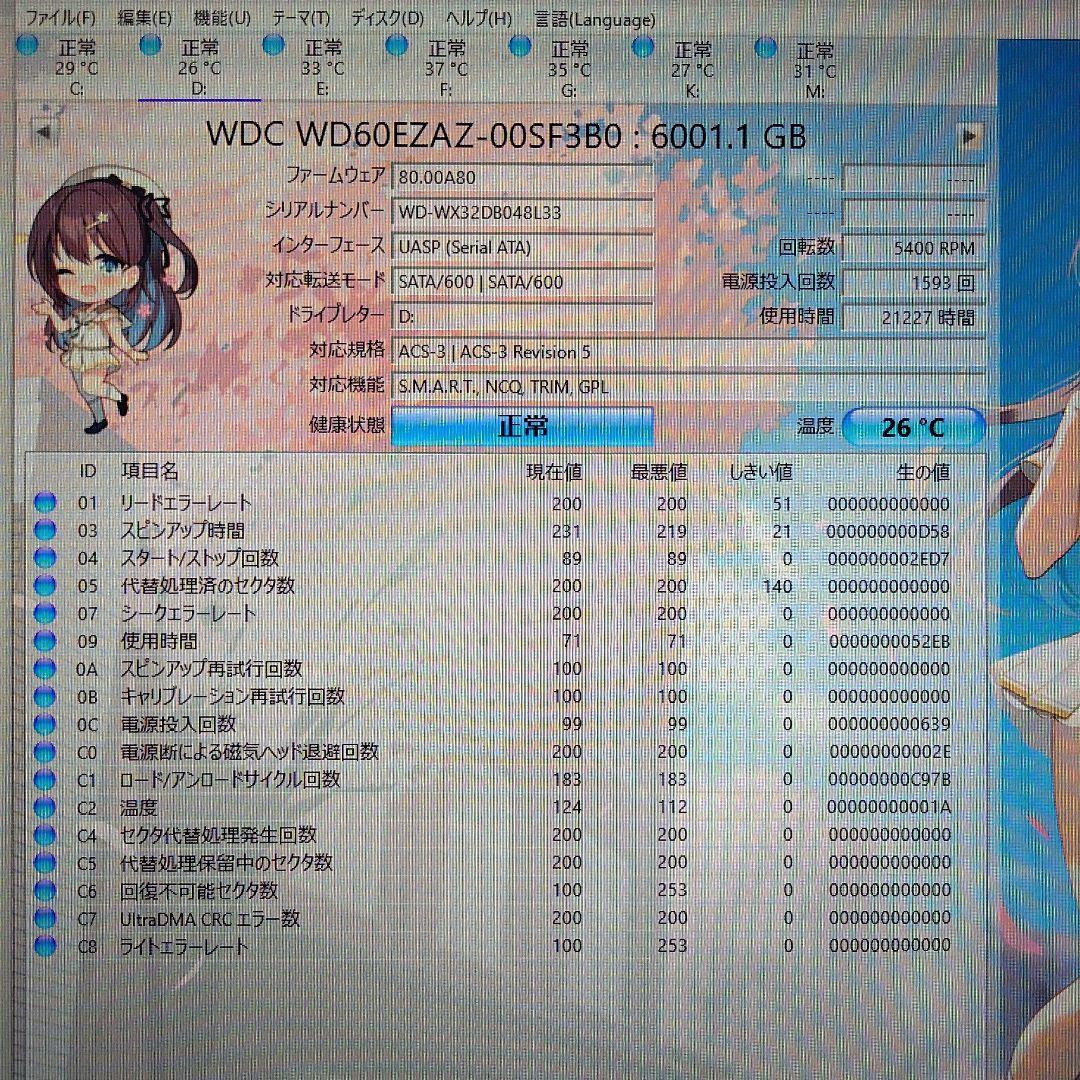Click the 項目名 column header

click(150, 471)
